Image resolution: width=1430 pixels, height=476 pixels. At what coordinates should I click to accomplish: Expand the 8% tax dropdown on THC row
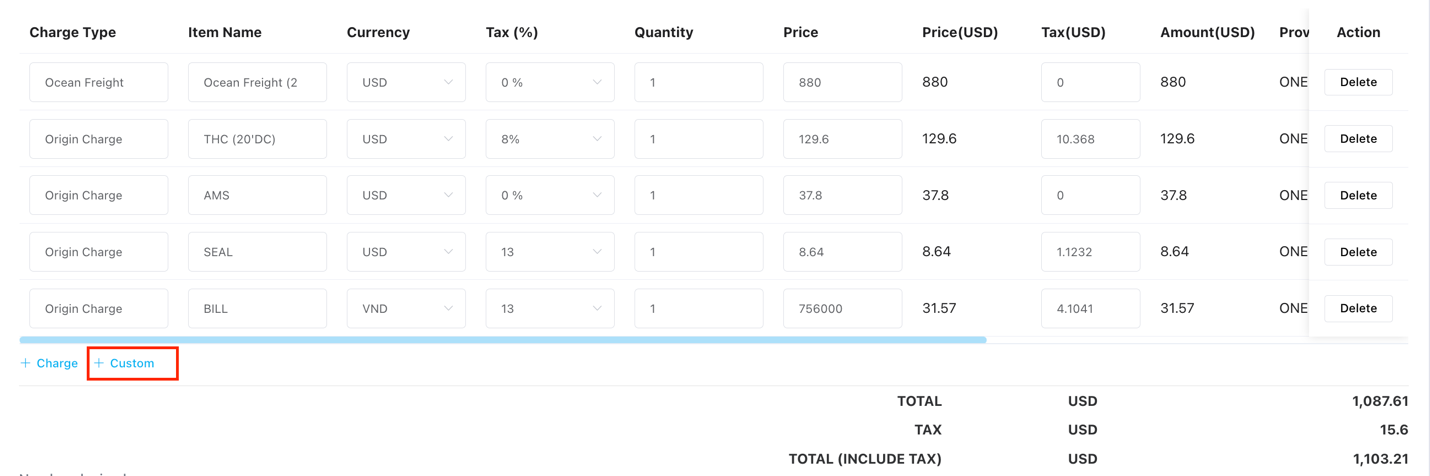[x=550, y=139]
